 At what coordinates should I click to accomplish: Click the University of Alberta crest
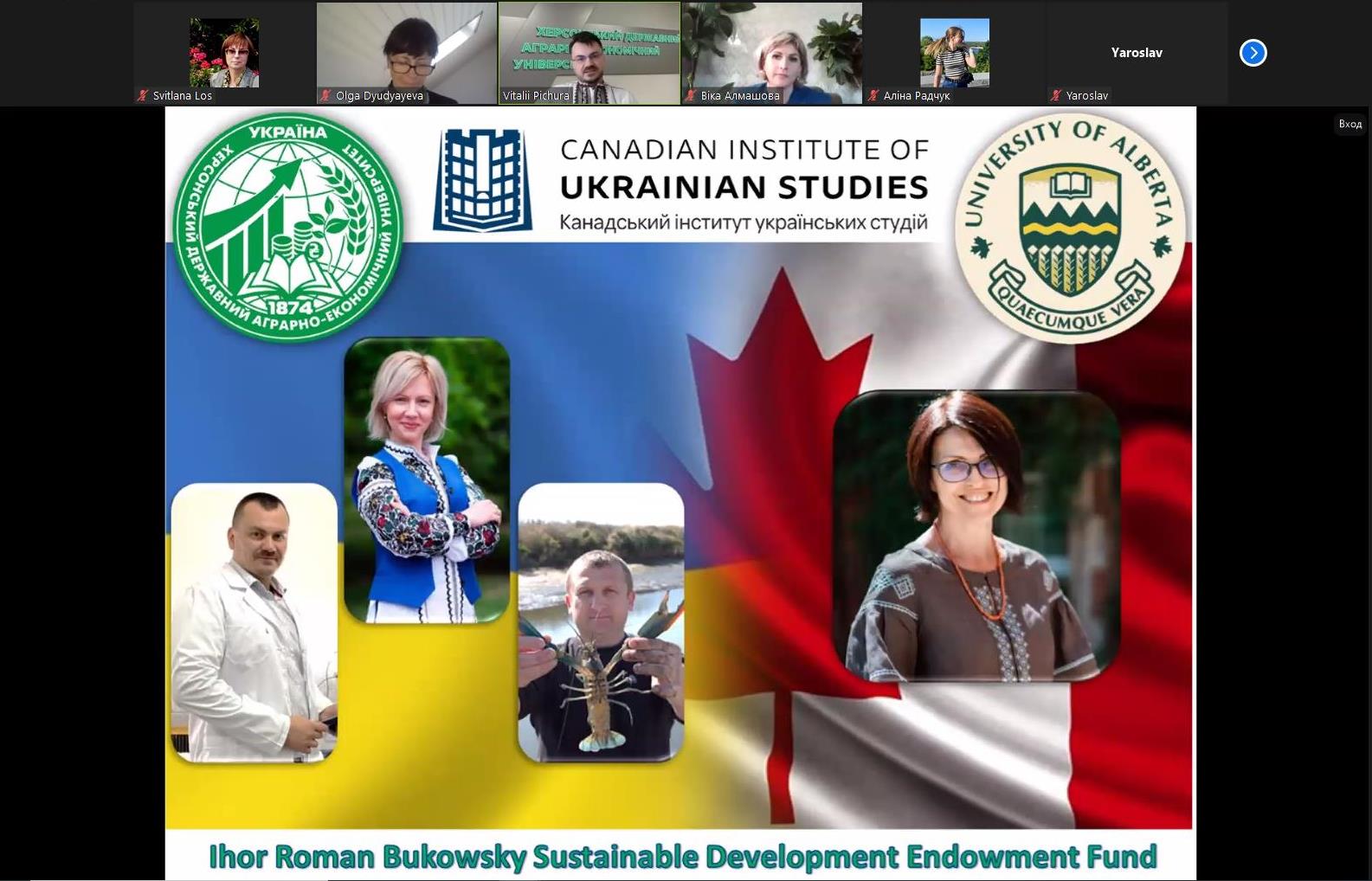(1071, 228)
